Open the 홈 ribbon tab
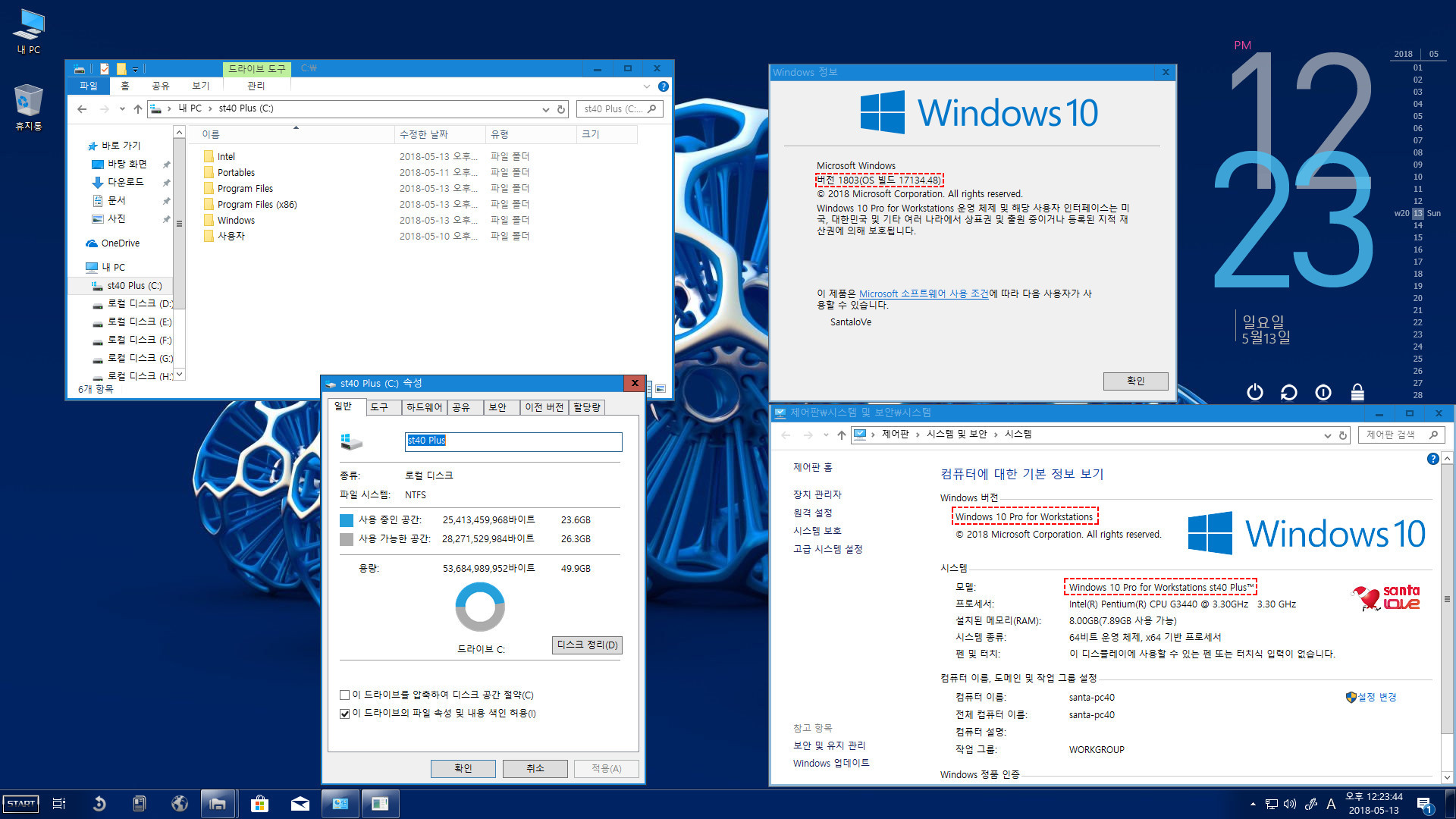Screen dimensions: 1456x819 point(125,86)
